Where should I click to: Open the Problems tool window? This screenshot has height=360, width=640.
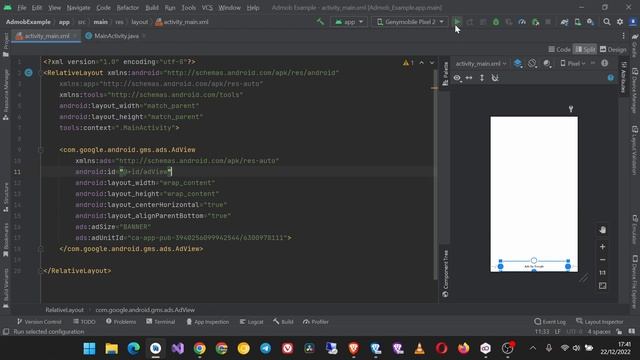(121, 322)
